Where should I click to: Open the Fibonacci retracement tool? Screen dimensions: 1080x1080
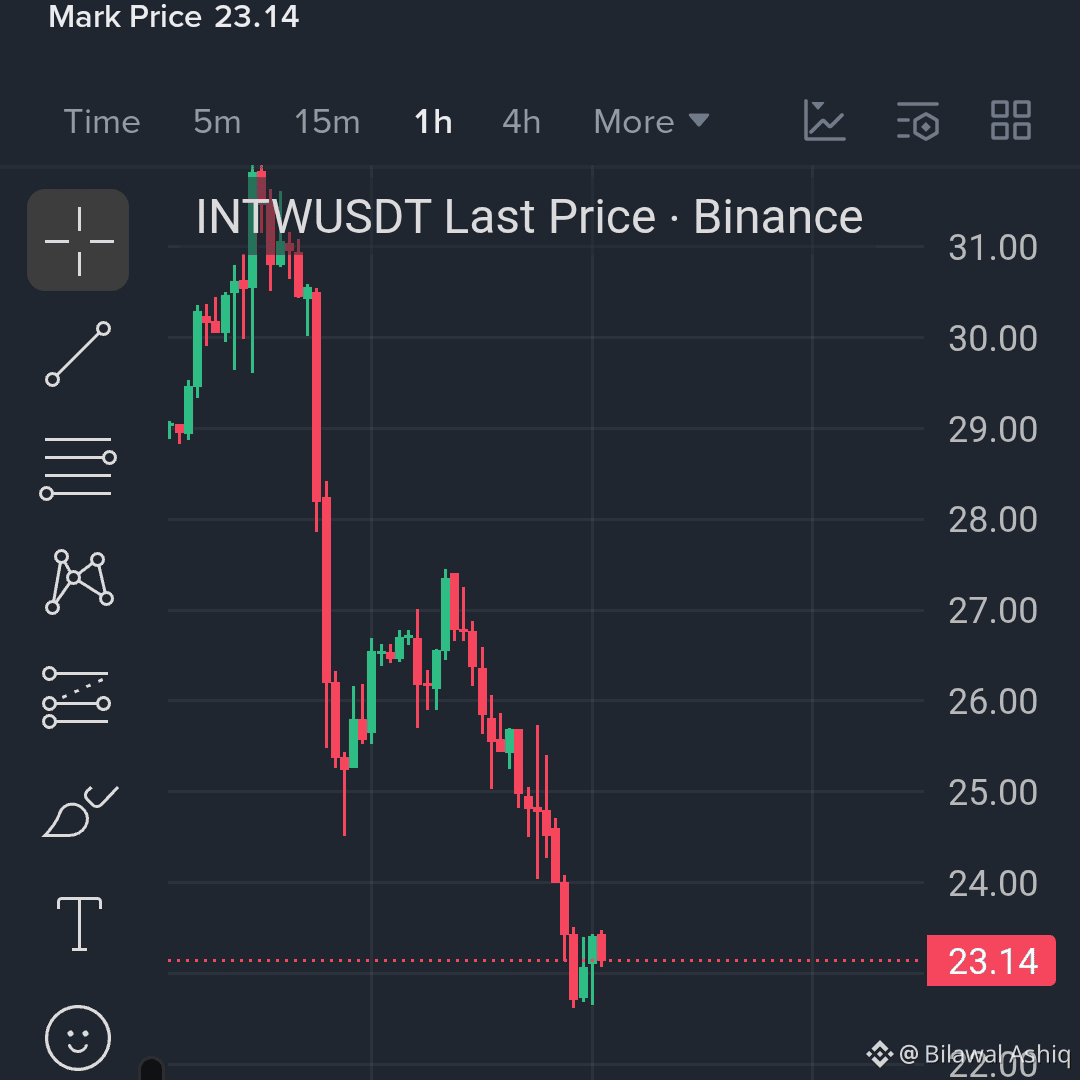tap(76, 697)
